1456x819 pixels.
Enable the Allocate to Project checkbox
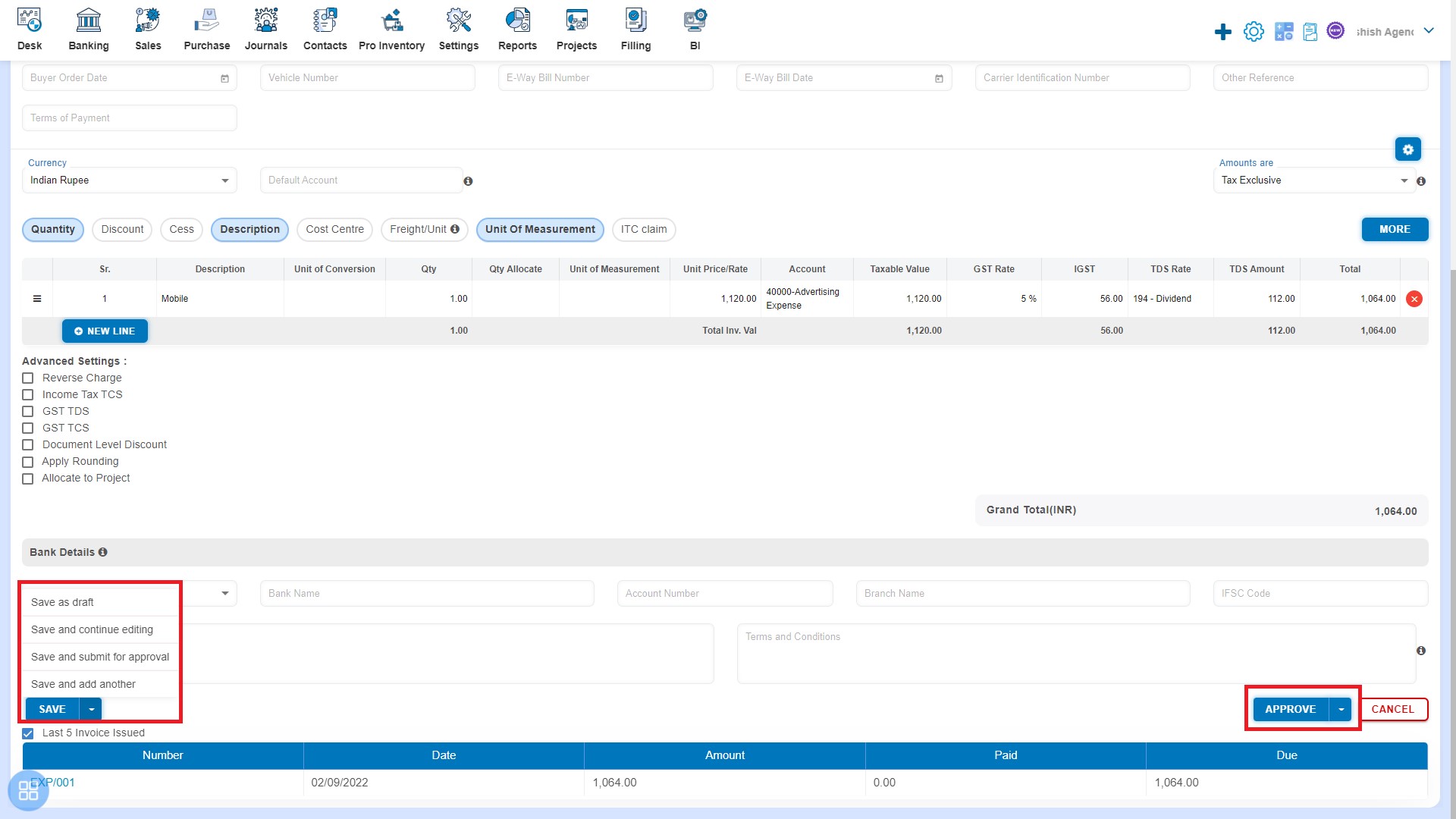pyautogui.click(x=28, y=479)
